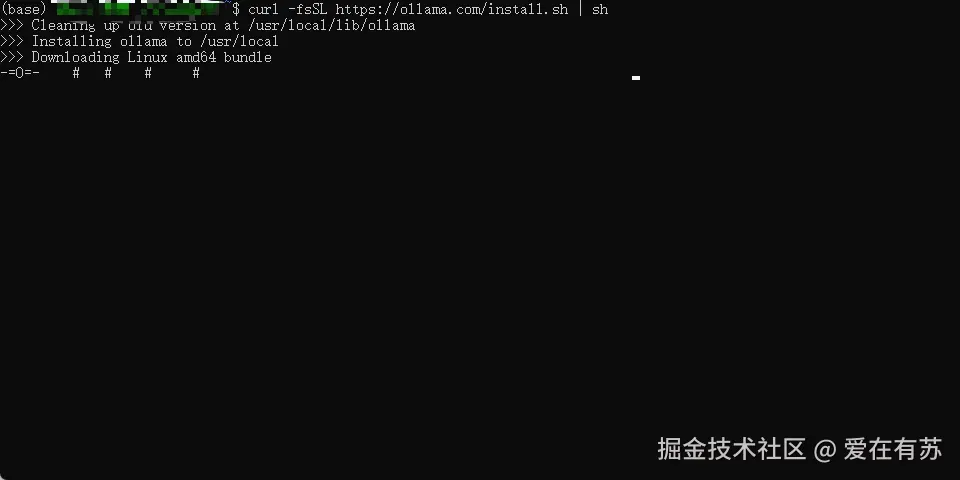The width and height of the screenshot is (960, 480).
Task: Select the Downloading Linux amd64 bundle text
Action: 152,57
